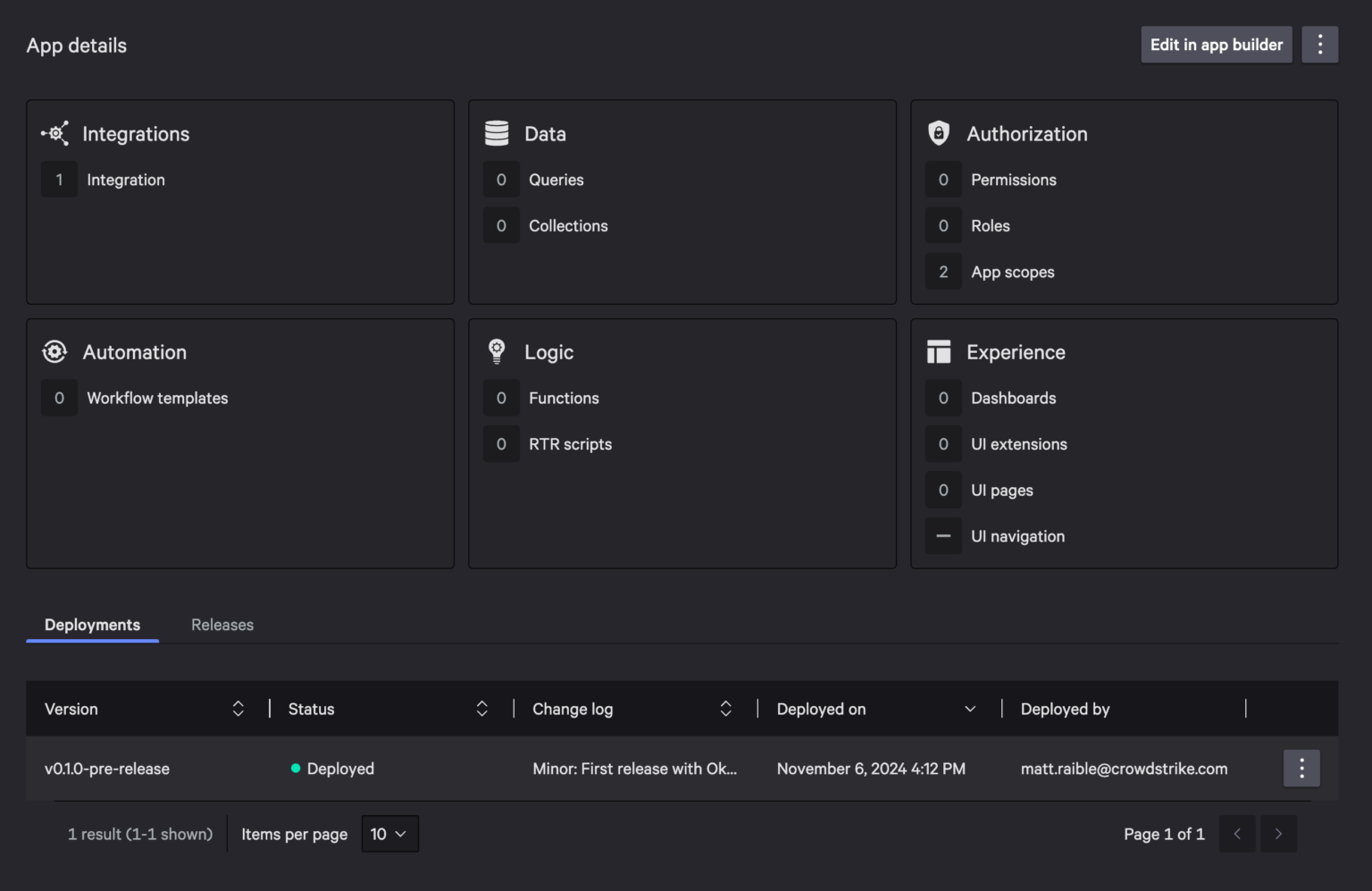The height and width of the screenshot is (891, 1372).
Task: Open the actions menu for v0.1.0-pre-release deployment
Action: [x=1301, y=768]
